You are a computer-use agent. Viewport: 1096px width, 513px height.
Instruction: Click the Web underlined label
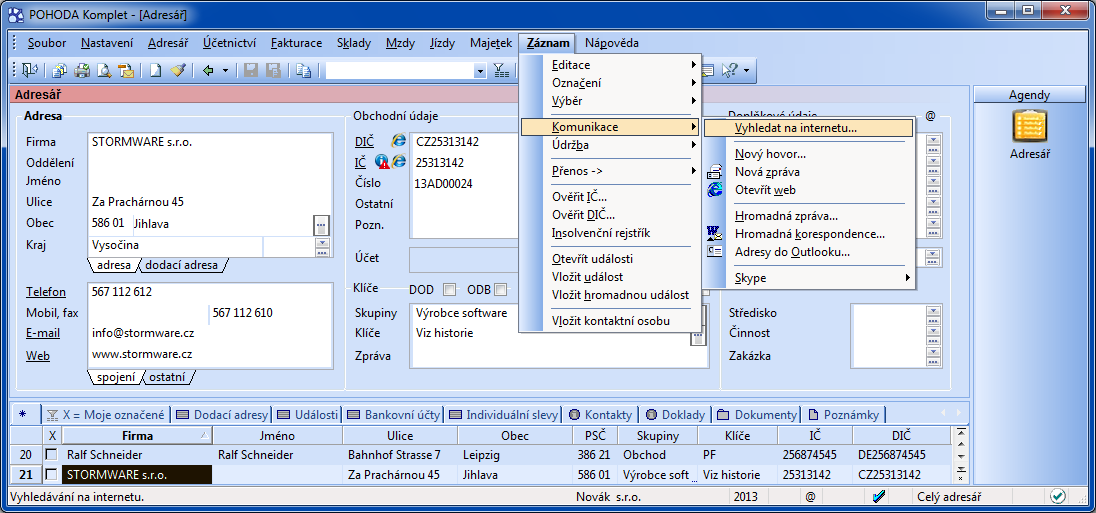(x=38, y=356)
